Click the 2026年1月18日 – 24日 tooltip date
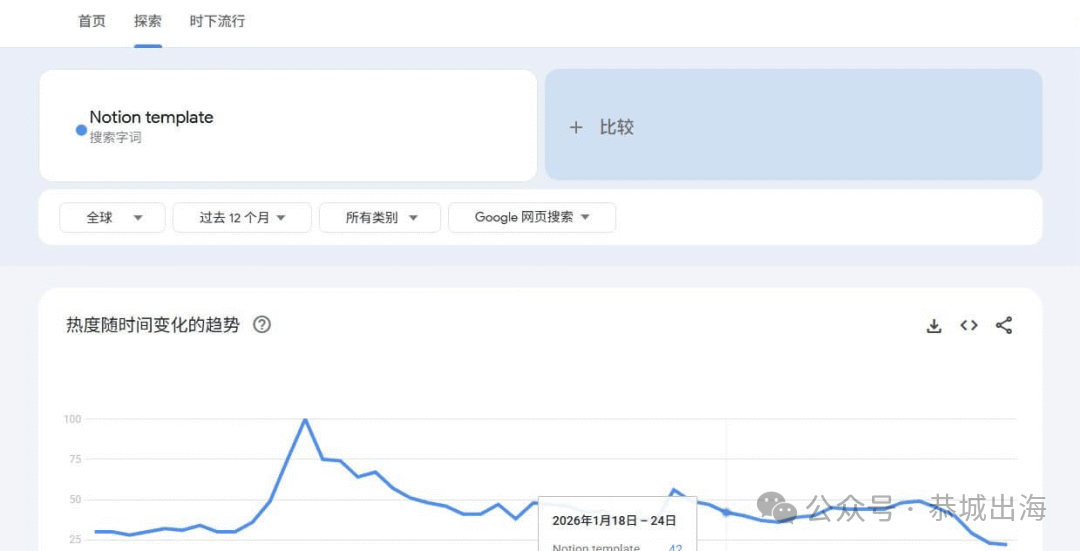This screenshot has width=1080, height=551. tap(614, 521)
